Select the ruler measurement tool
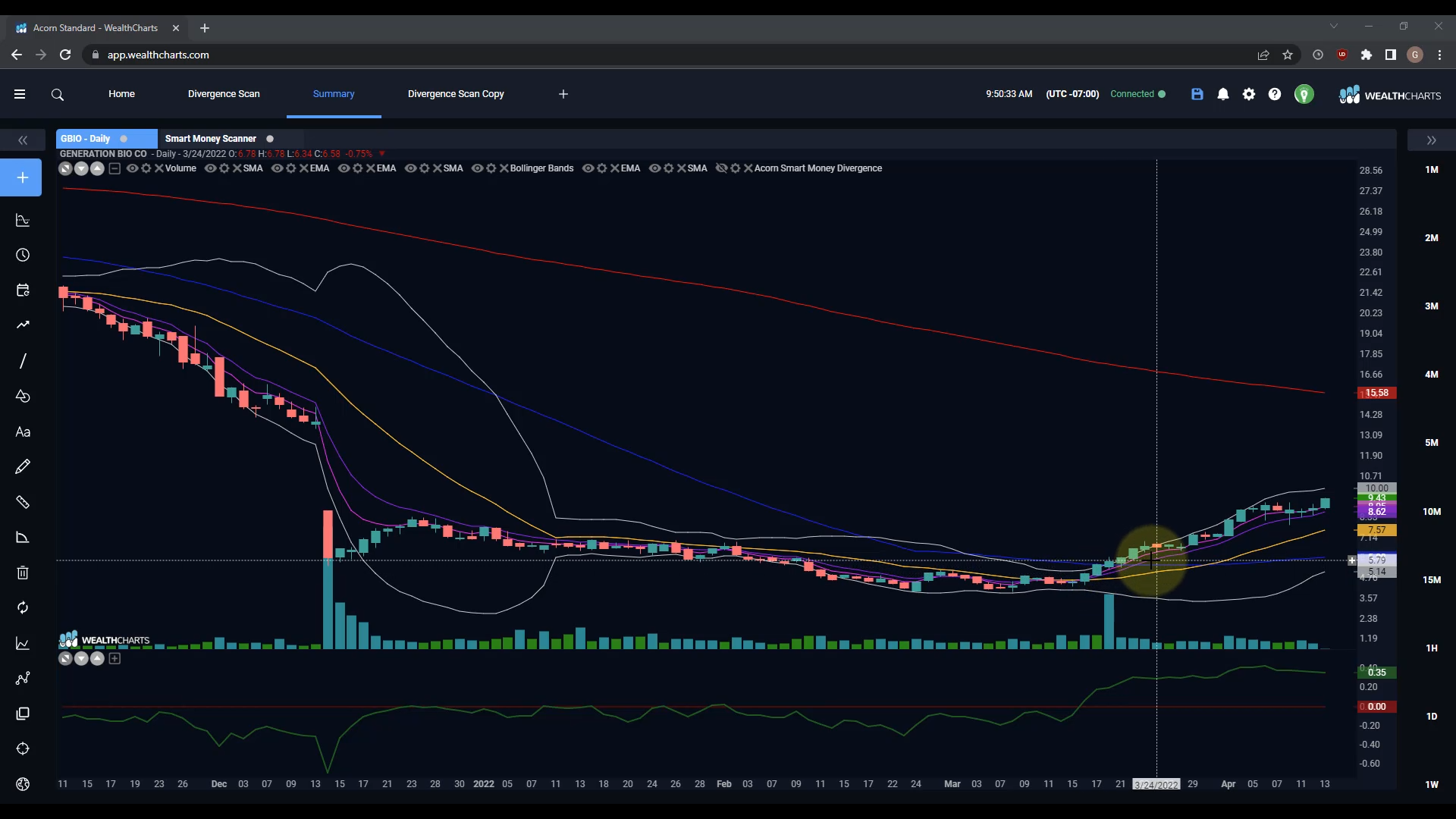 point(23,502)
